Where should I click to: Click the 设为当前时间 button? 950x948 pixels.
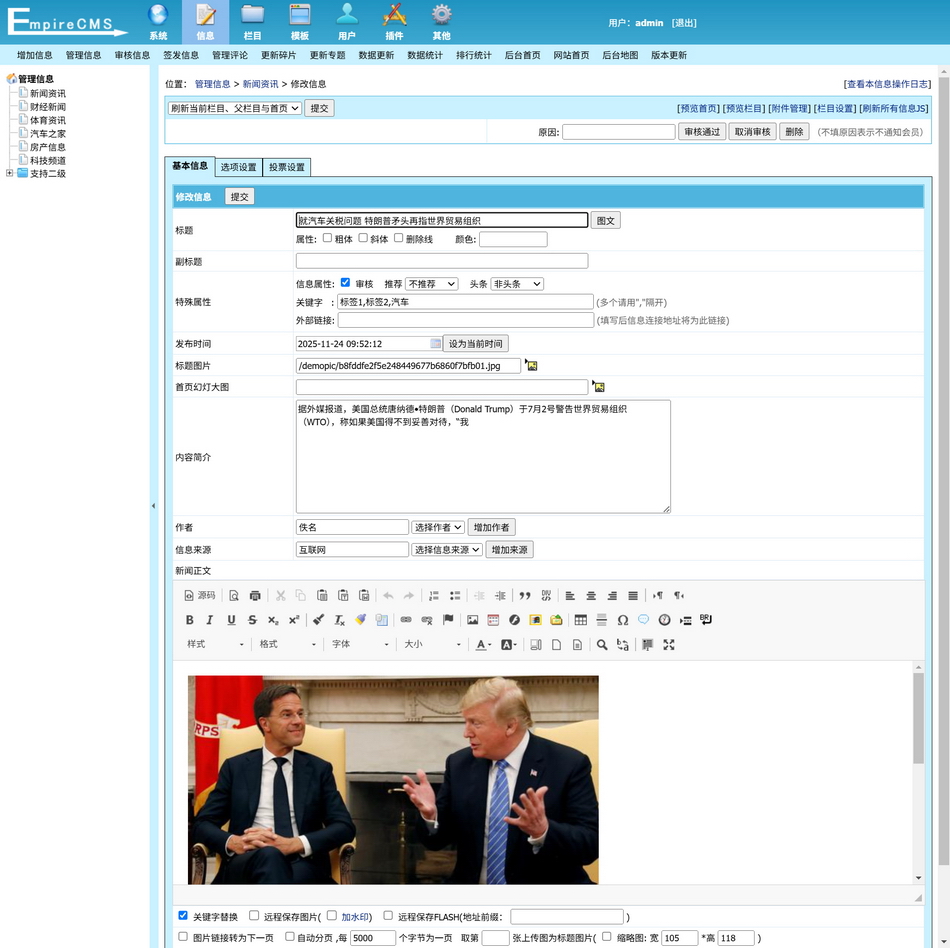click(x=475, y=343)
